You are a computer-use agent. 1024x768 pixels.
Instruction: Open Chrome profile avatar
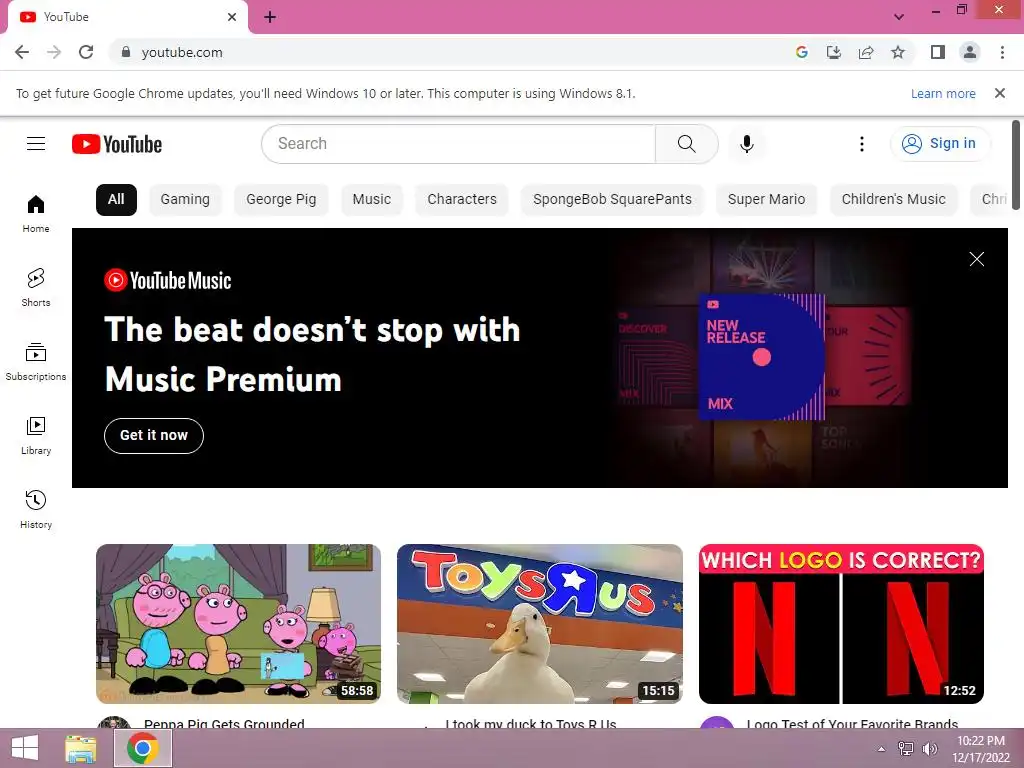point(970,52)
